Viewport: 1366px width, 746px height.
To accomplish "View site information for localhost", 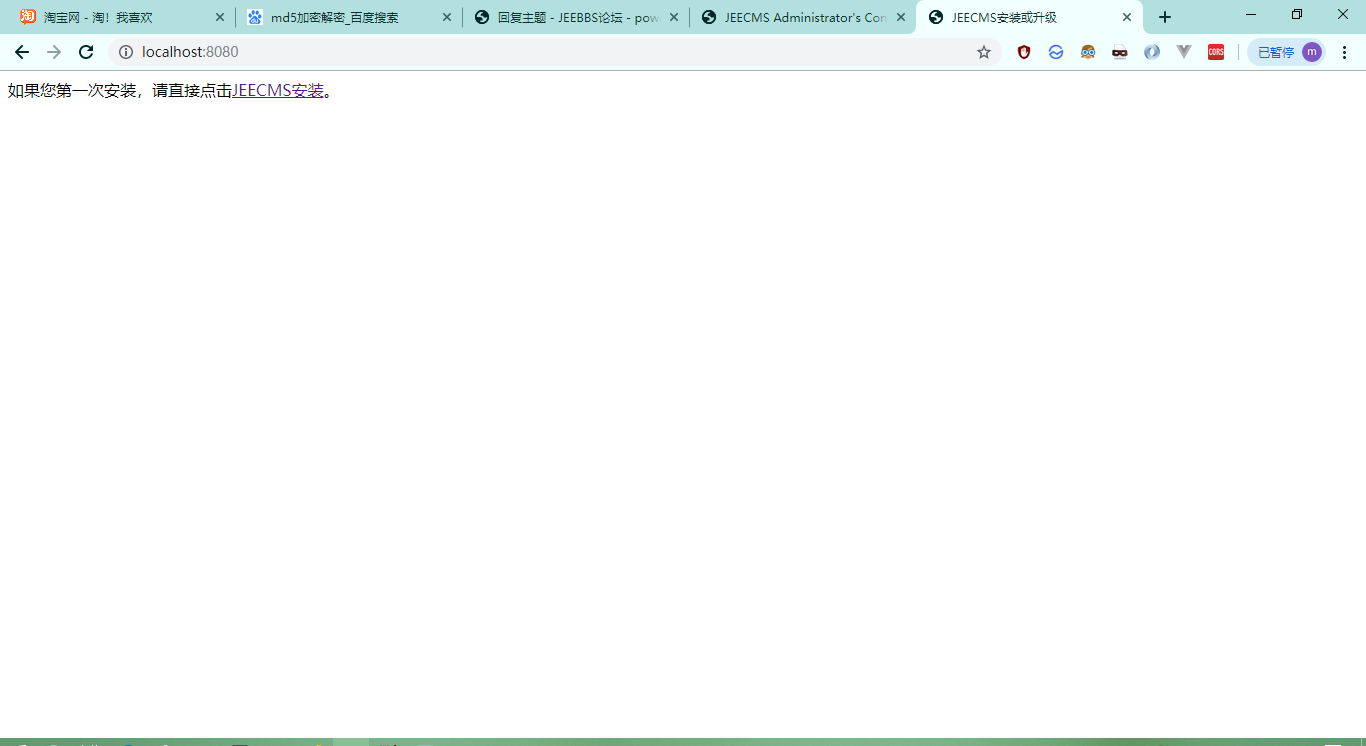I will [126, 52].
